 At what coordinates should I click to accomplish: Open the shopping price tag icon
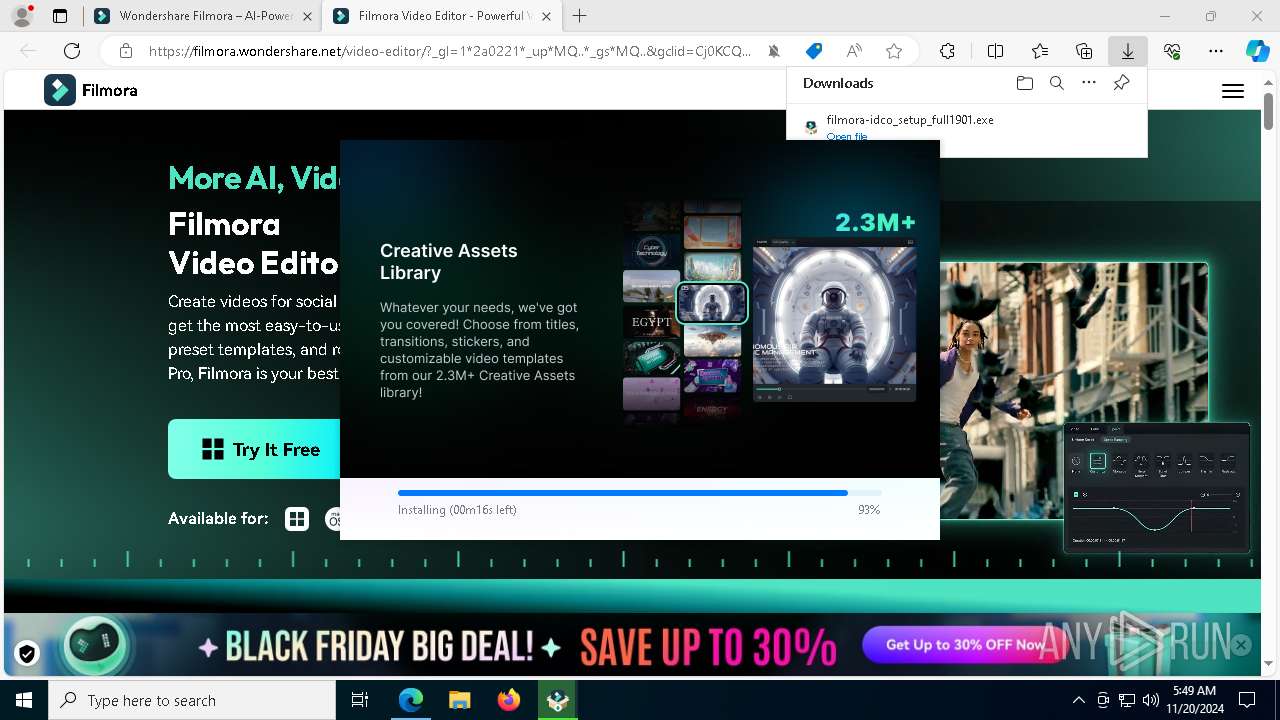click(x=814, y=51)
